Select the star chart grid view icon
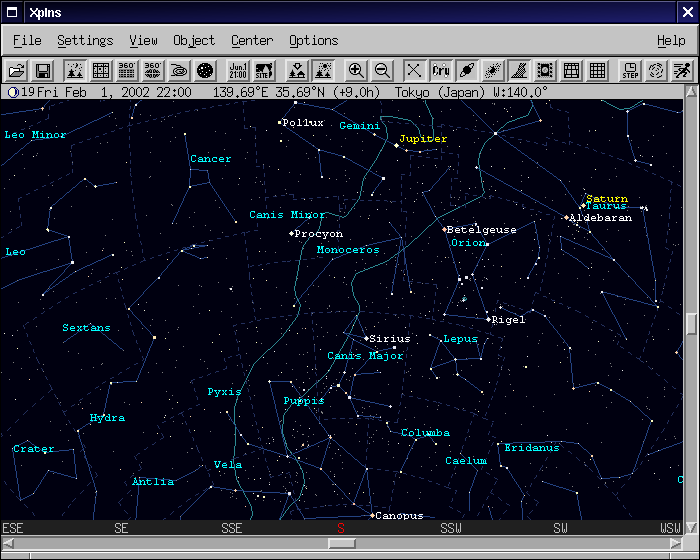This screenshot has width=700, height=560. click(101, 71)
